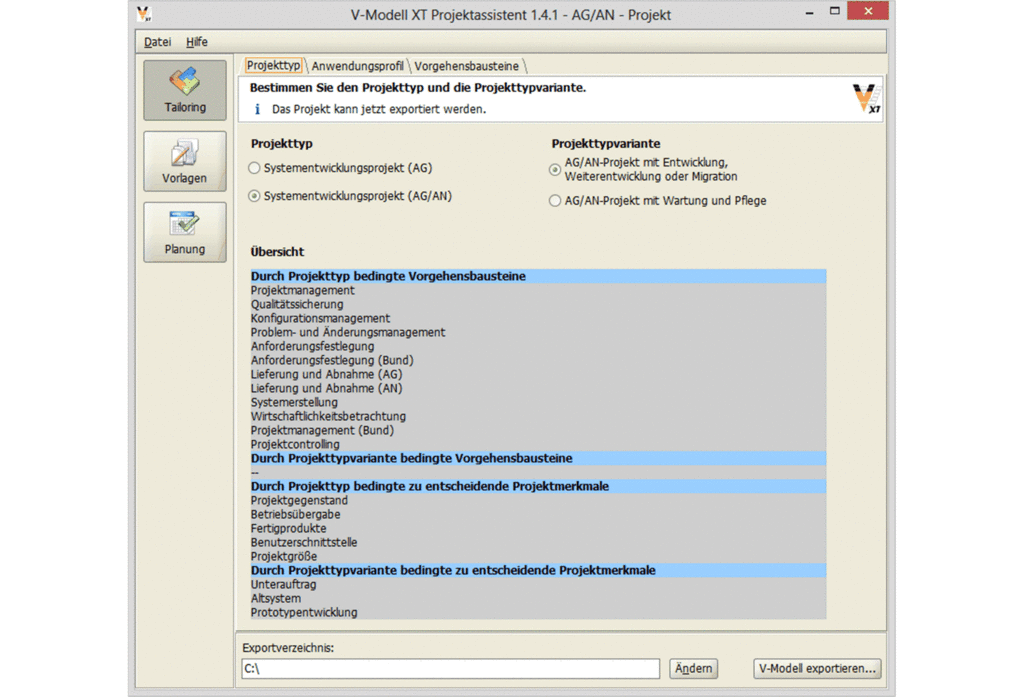This screenshot has width=1024, height=697.
Task: Click into the Exportverzeichnis path field
Action: coord(451,668)
